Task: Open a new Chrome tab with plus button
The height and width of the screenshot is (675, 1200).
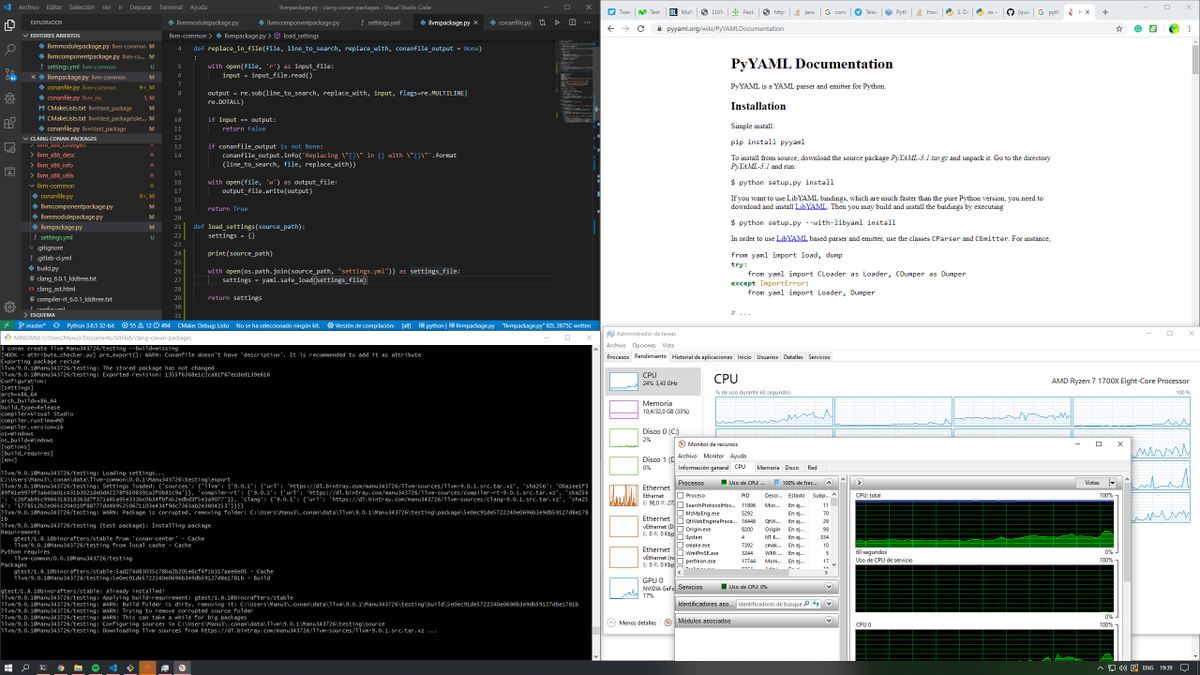Action: (1105, 12)
